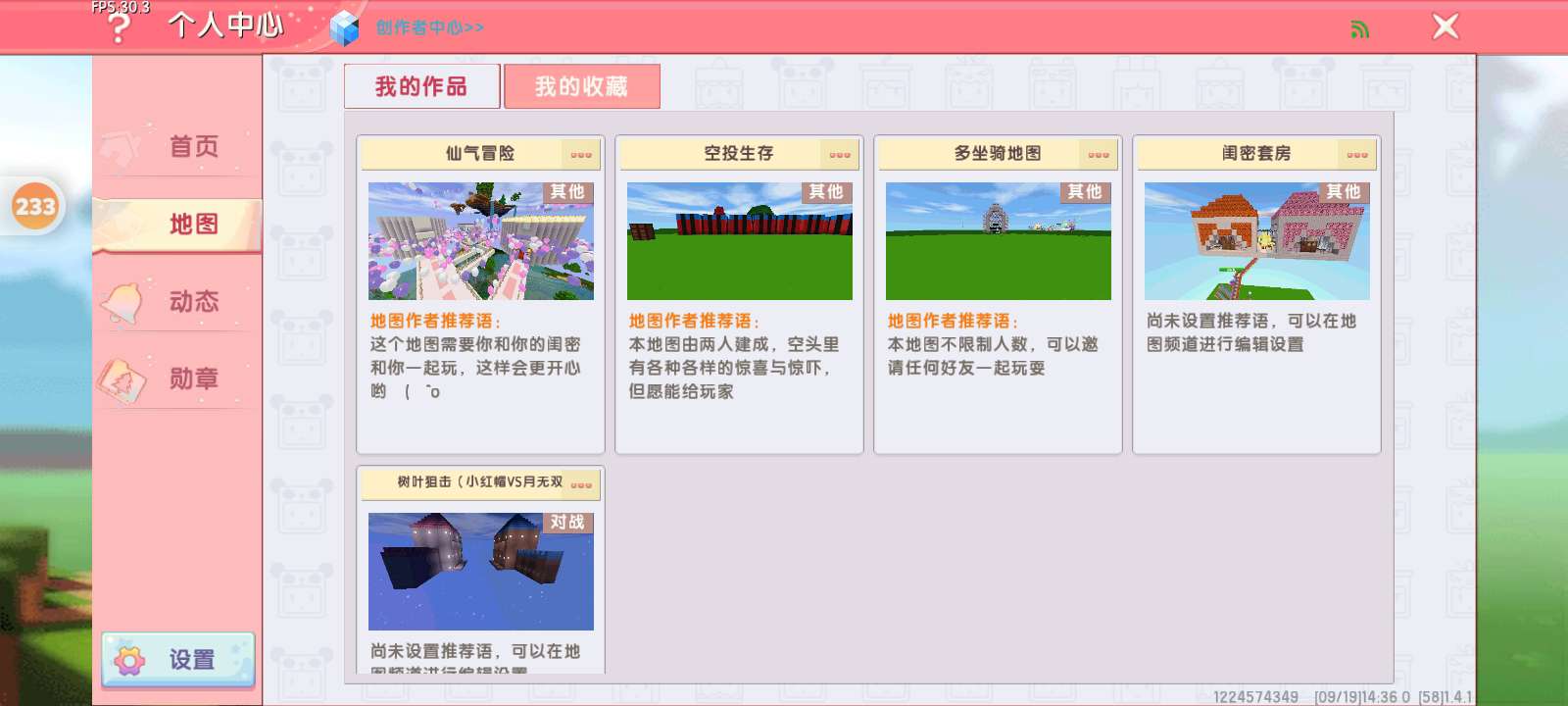
Task: Select the 闺密套房 house thumbnail
Action: pos(1256,241)
